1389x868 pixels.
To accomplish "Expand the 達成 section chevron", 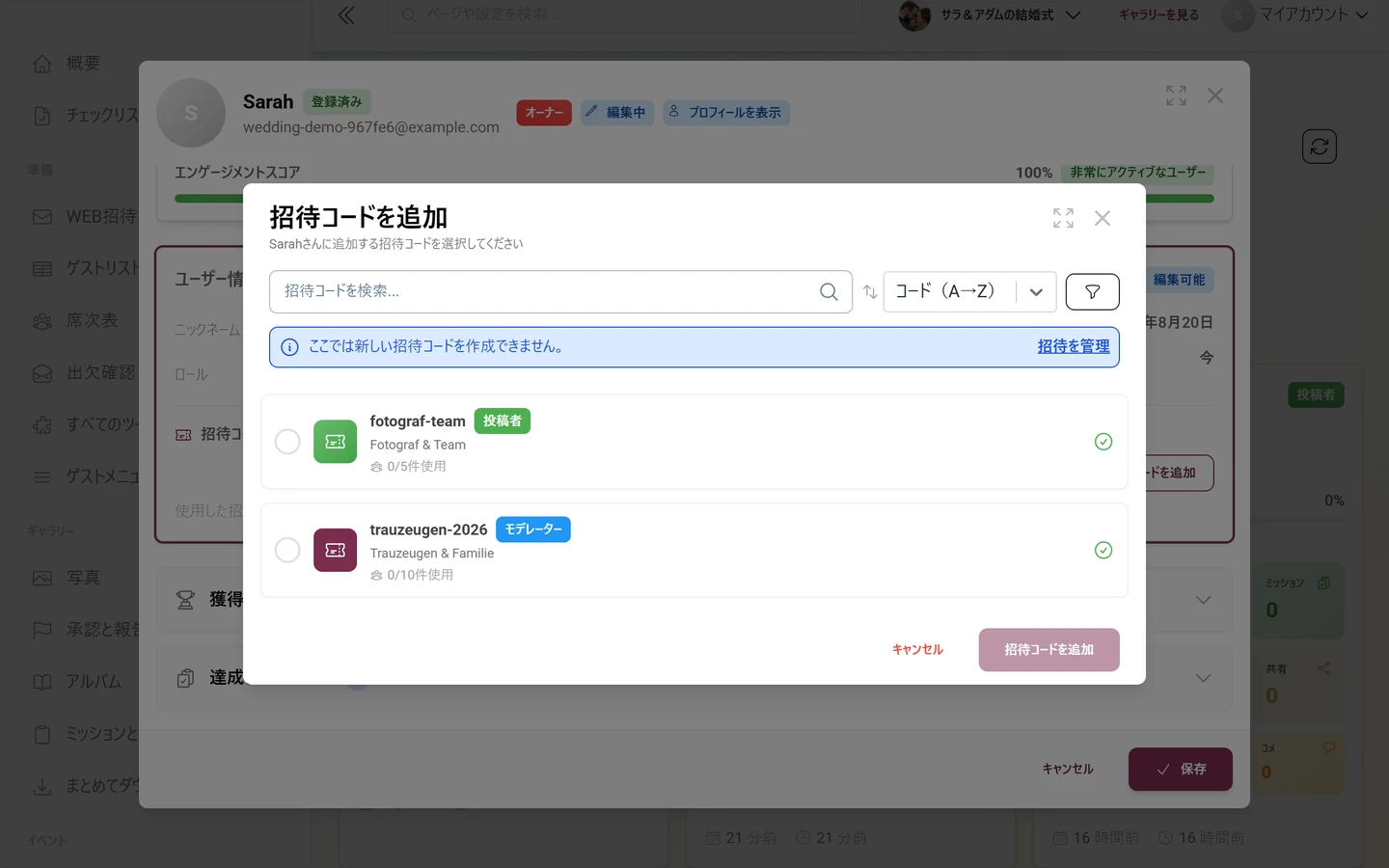I will pyautogui.click(x=1203, y=678).
